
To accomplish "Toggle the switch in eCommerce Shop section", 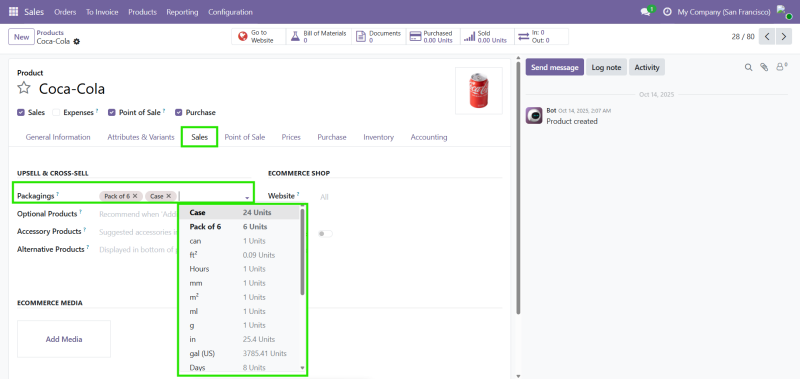I will pyautogui.click(x=326, y=234).
